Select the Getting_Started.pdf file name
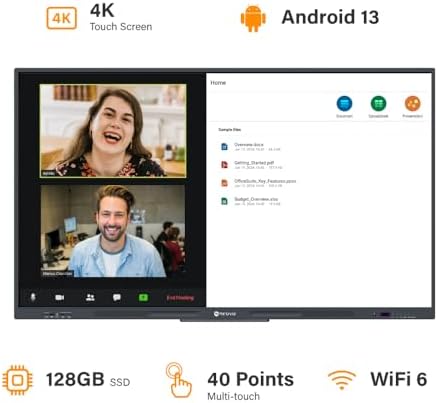 254,163
